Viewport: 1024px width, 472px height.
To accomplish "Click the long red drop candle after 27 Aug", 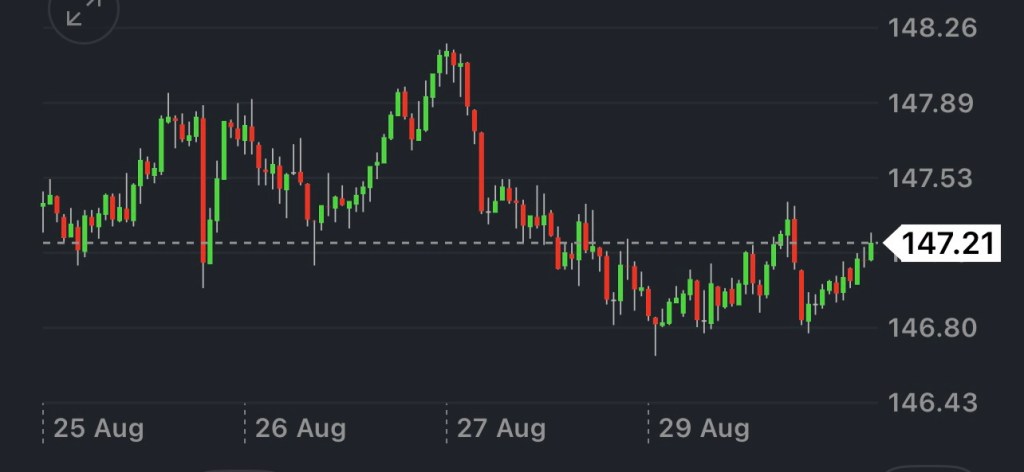I will (x=480, y=170).
